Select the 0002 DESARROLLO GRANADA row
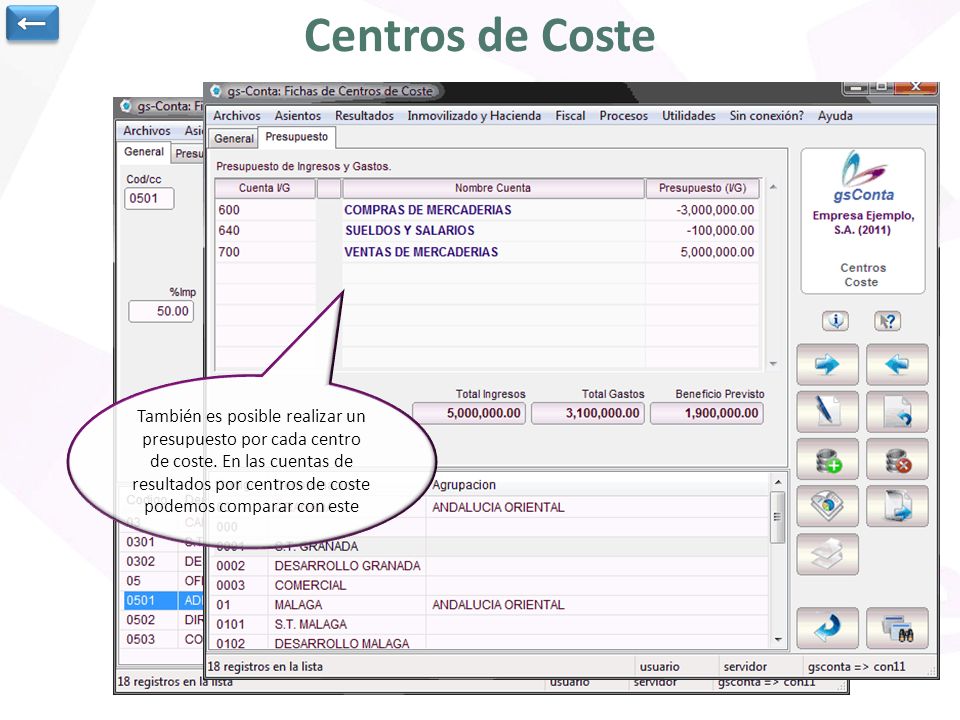The width and height of the screenshot is (960, 720). coord(489,566)
